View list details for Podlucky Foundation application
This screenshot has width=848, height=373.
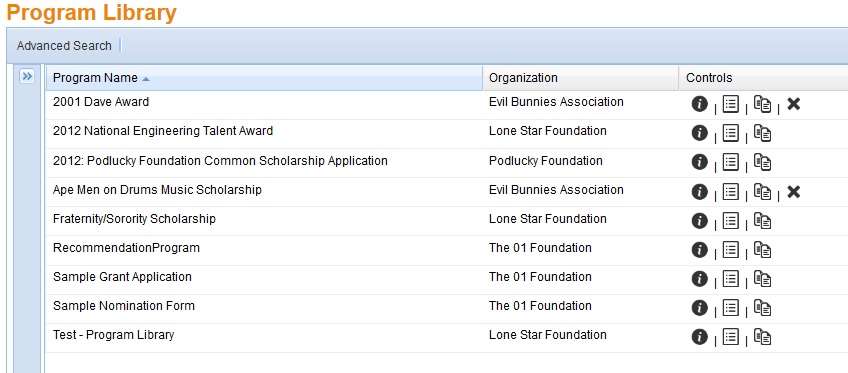click(731, 162)
